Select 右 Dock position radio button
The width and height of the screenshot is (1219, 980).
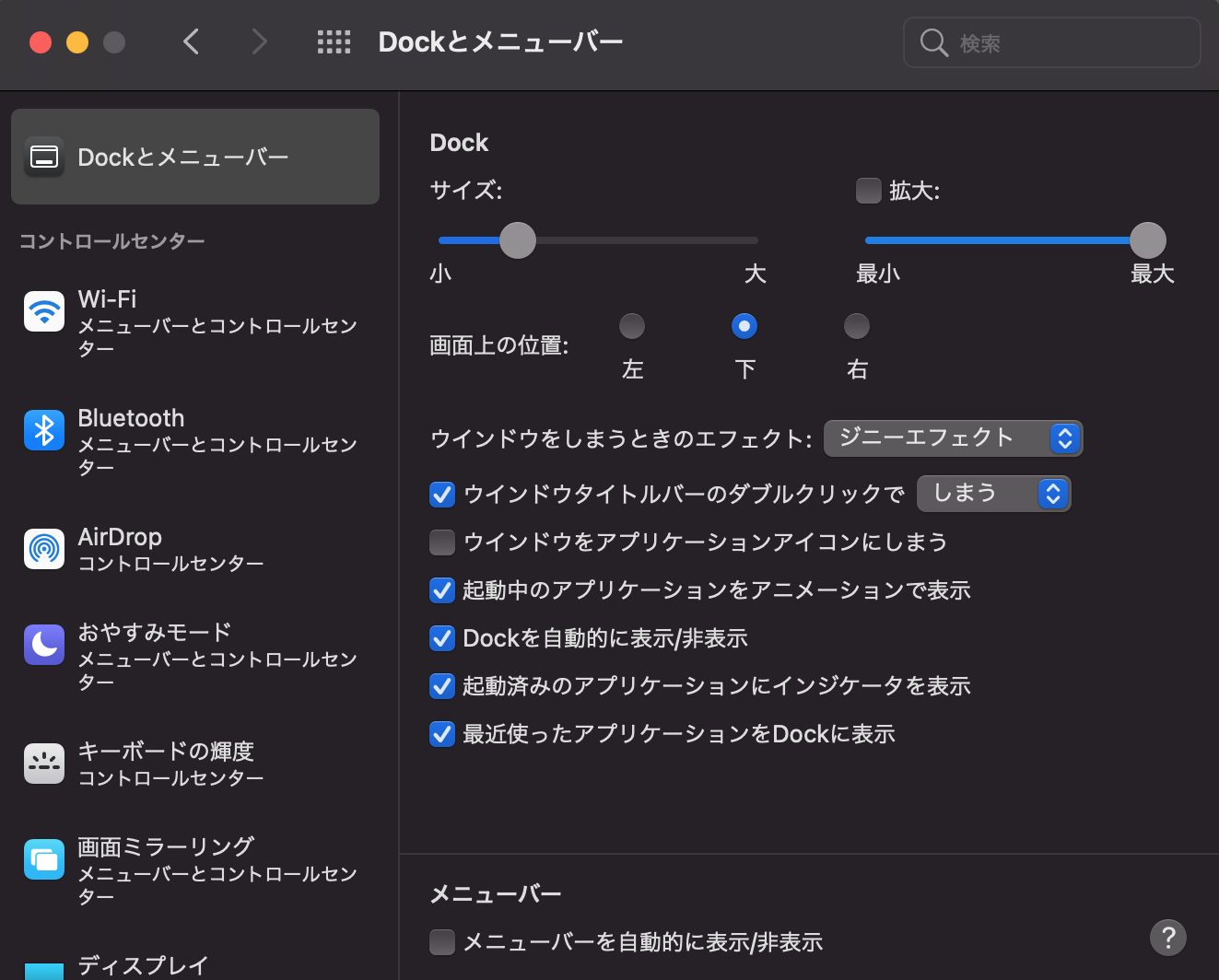pos(857,326)
